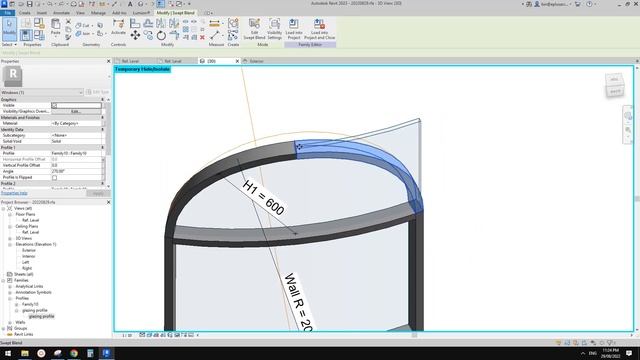Collapse the Elevations (Elevation 1) node

coord(10,244)
